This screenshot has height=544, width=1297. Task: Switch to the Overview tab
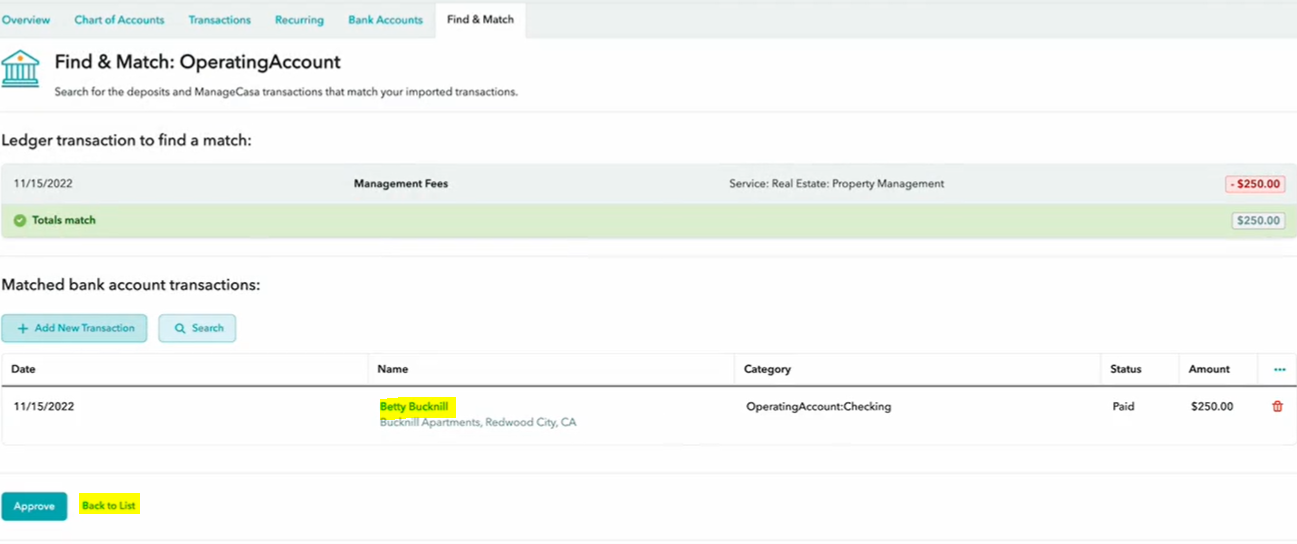click(x=26, y=20)
